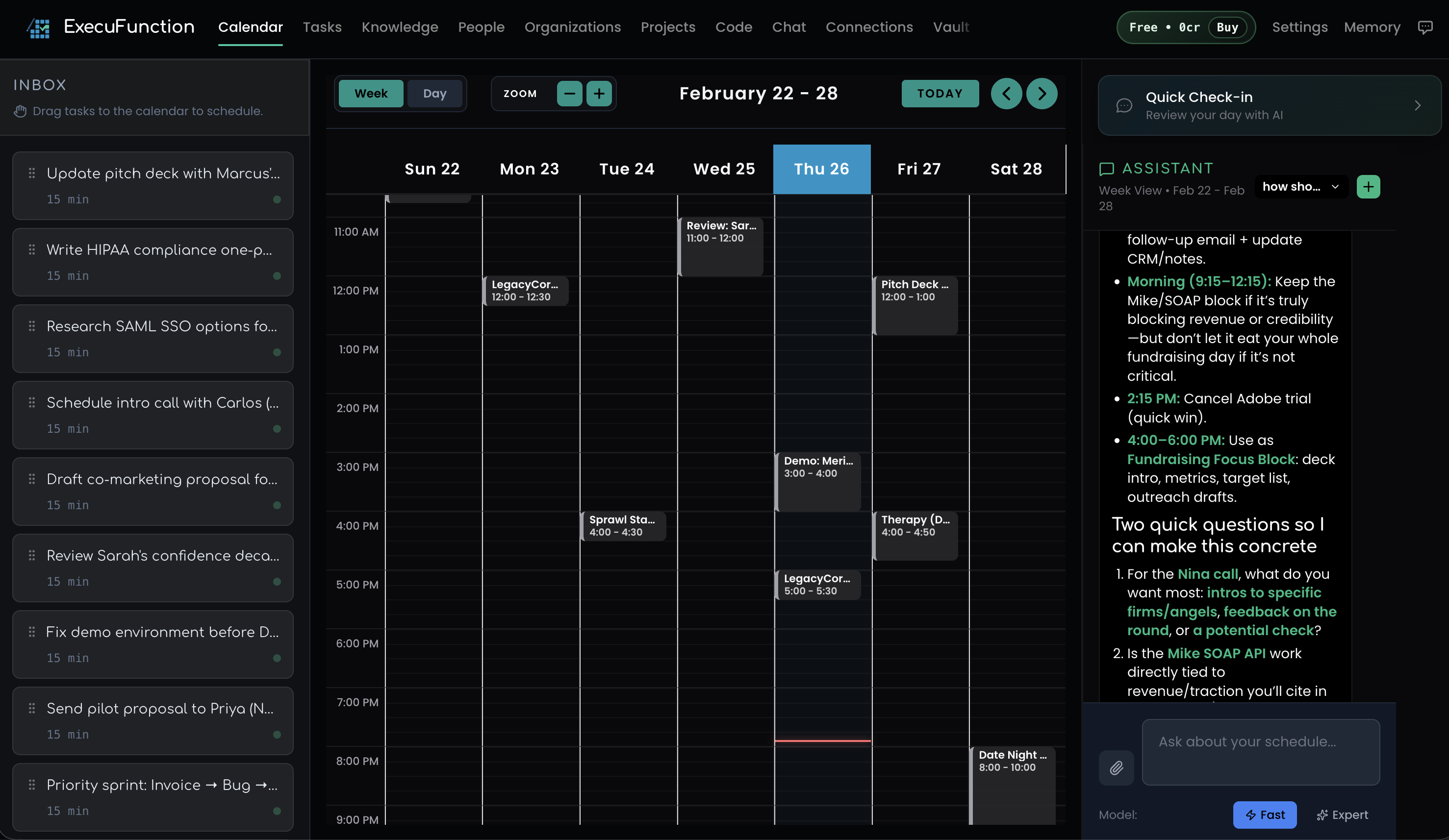Switch to the Tasks tab

(x=322, y=27)
